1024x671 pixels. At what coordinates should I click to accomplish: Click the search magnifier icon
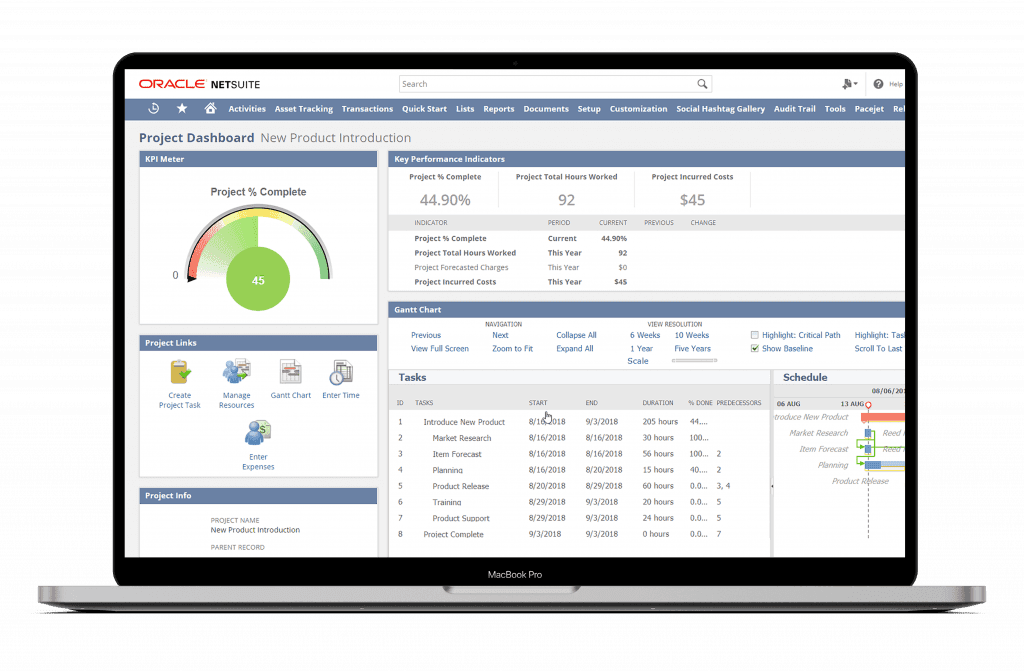(x=702, y=84)
